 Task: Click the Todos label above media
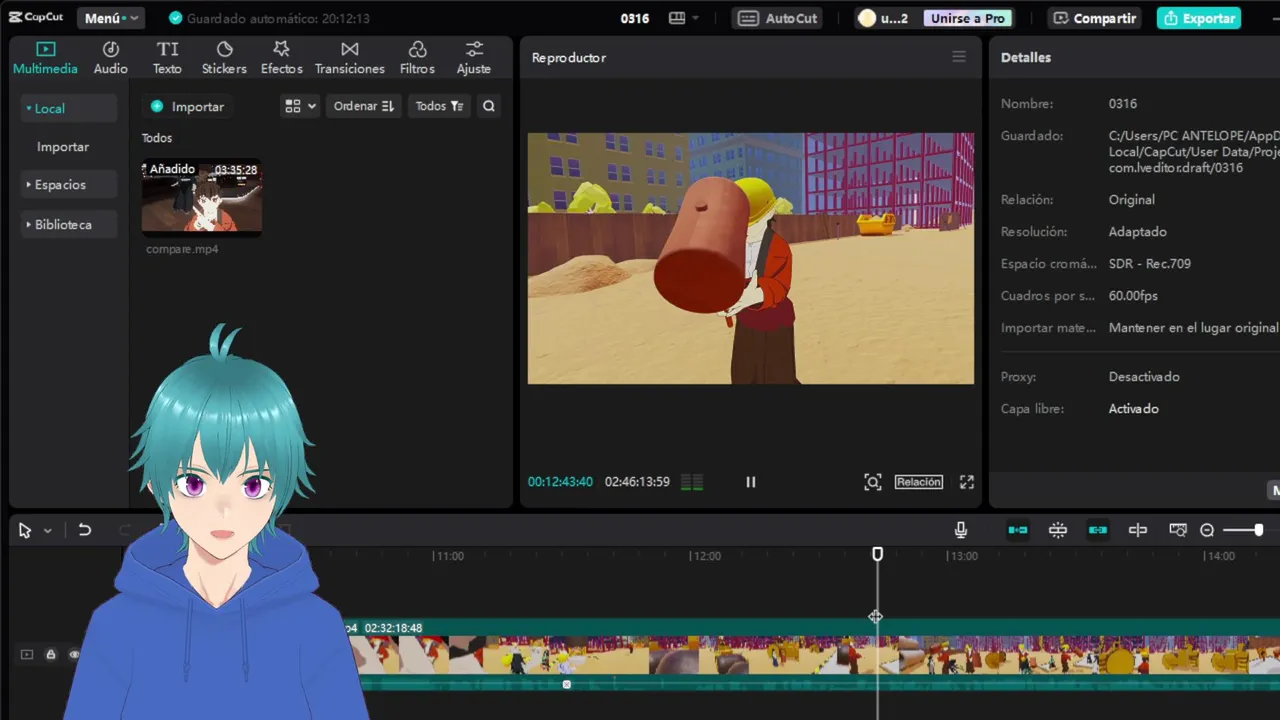[157, 138]
